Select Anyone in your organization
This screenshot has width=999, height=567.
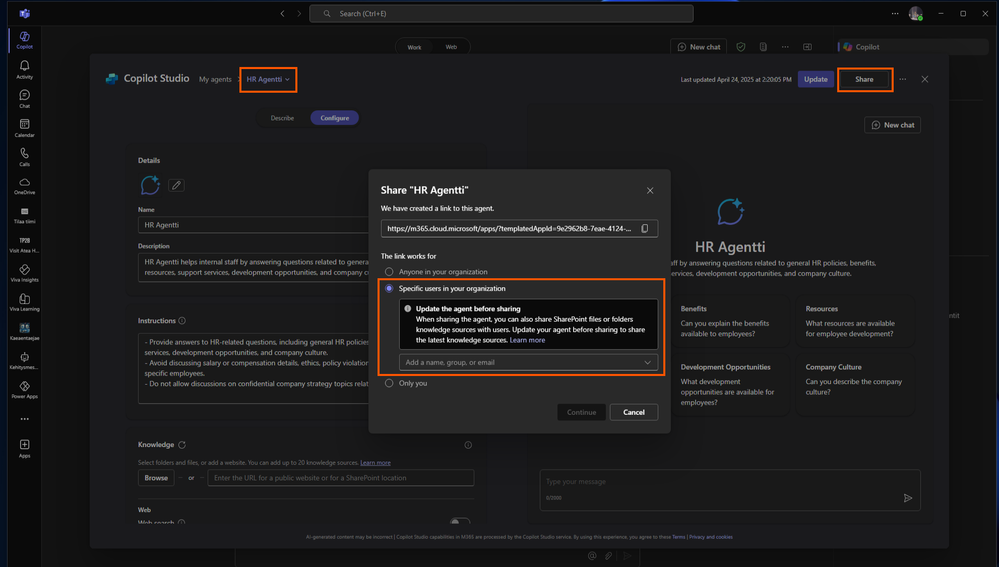(x=389, y=271)
